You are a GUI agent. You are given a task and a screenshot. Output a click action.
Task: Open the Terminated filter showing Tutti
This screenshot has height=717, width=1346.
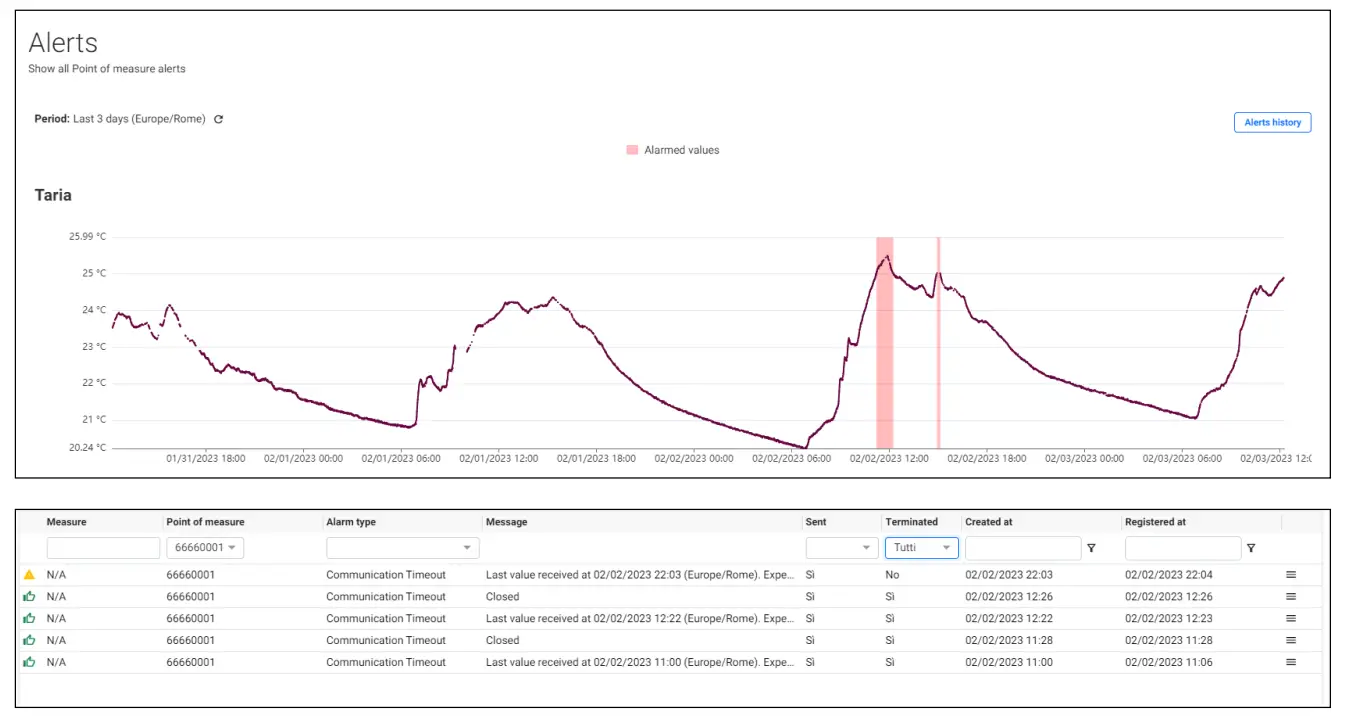pyautogui.click(x=921, y=548)
